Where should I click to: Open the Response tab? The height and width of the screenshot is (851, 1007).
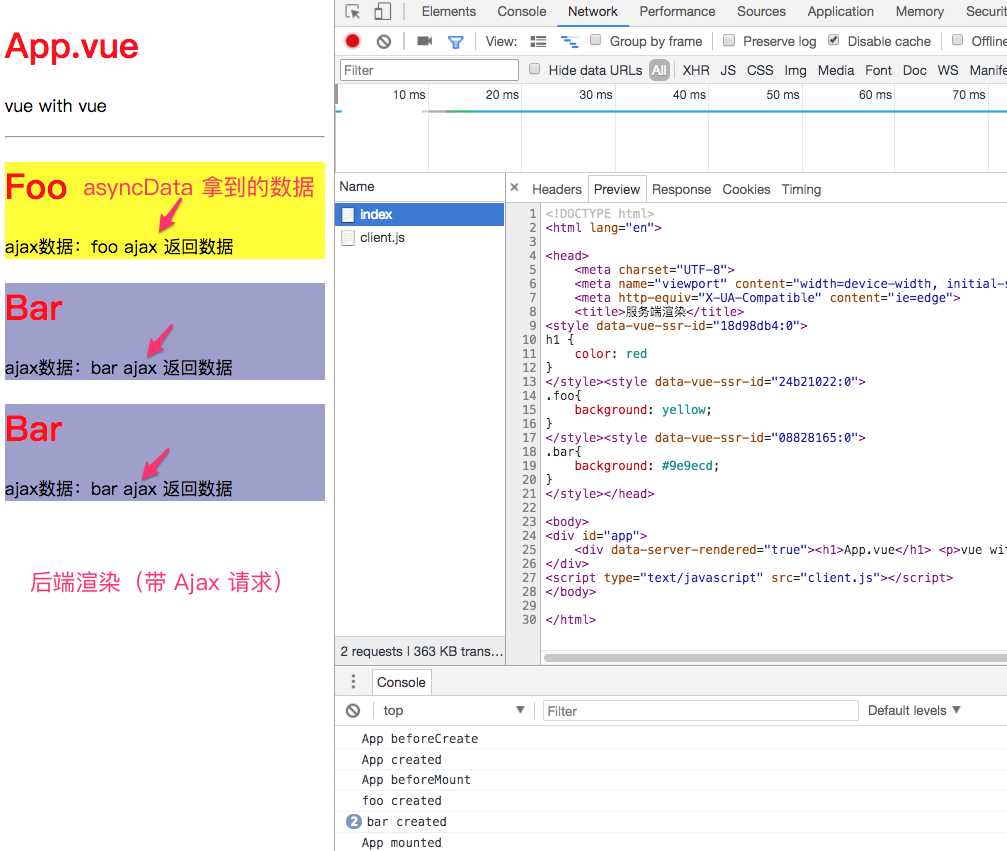coord(681,189)
